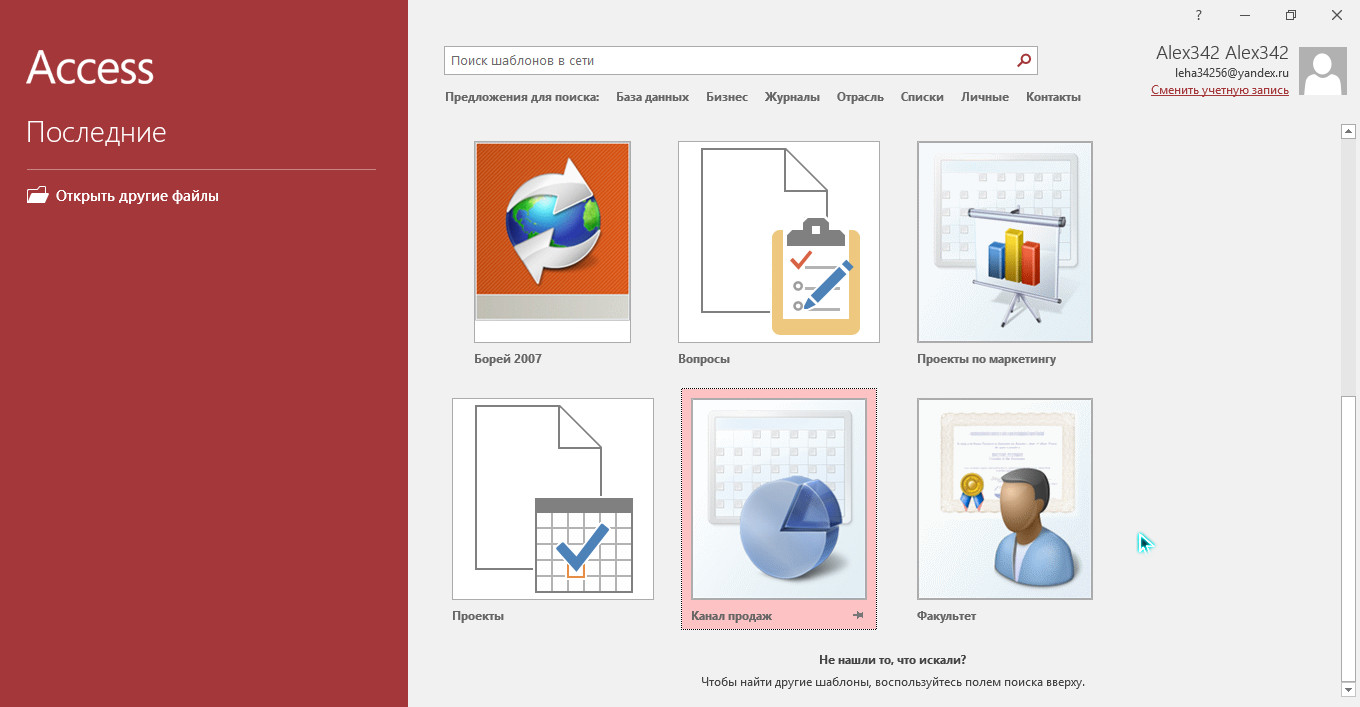The image size is (1360, 707).
Task: Choose the Проекты calendar template icon
Action: [552, 498]
